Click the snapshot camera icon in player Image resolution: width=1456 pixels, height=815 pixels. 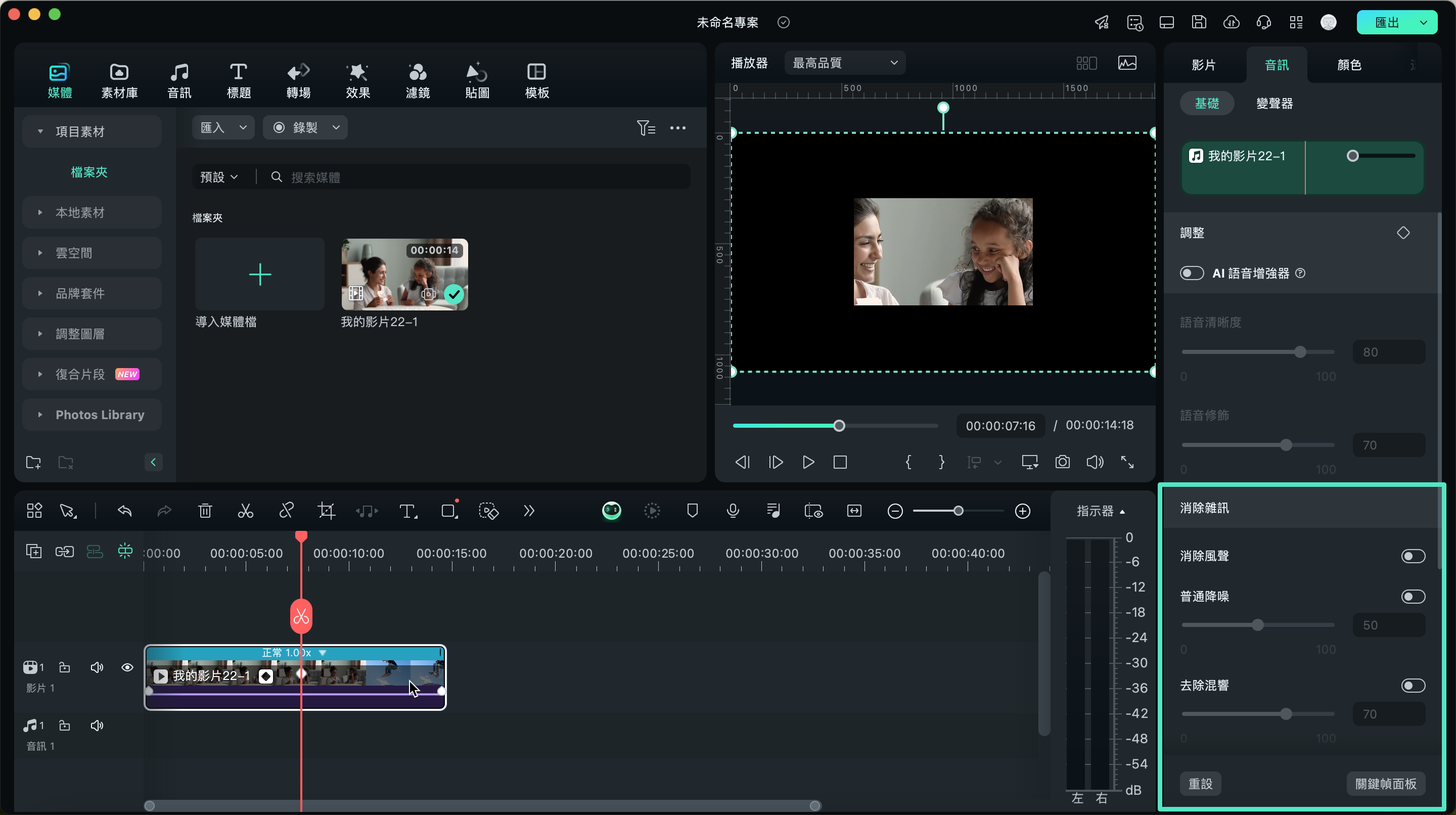point(1062,462)
